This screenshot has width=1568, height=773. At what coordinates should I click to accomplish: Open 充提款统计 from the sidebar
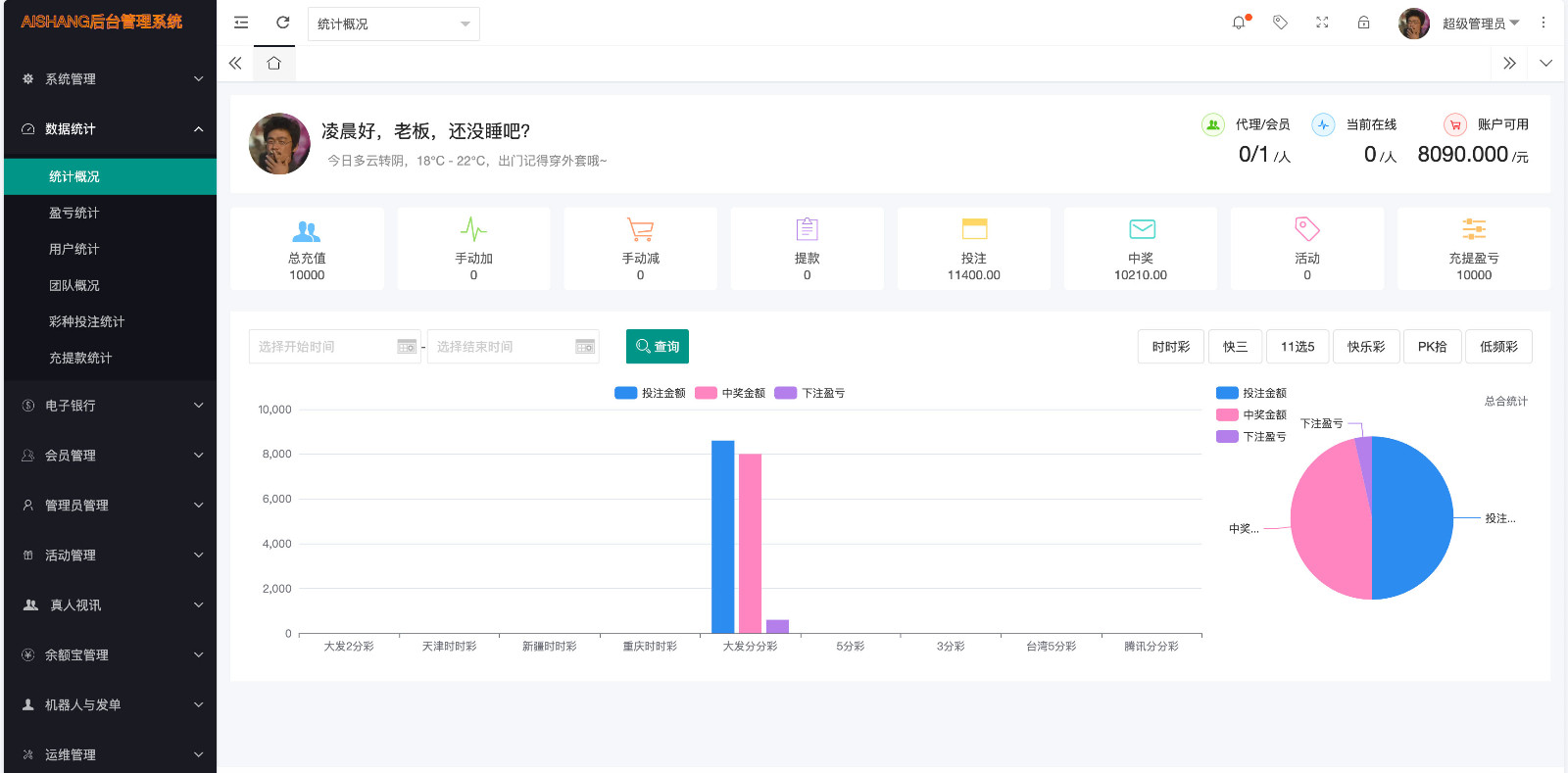pos(80,358)
